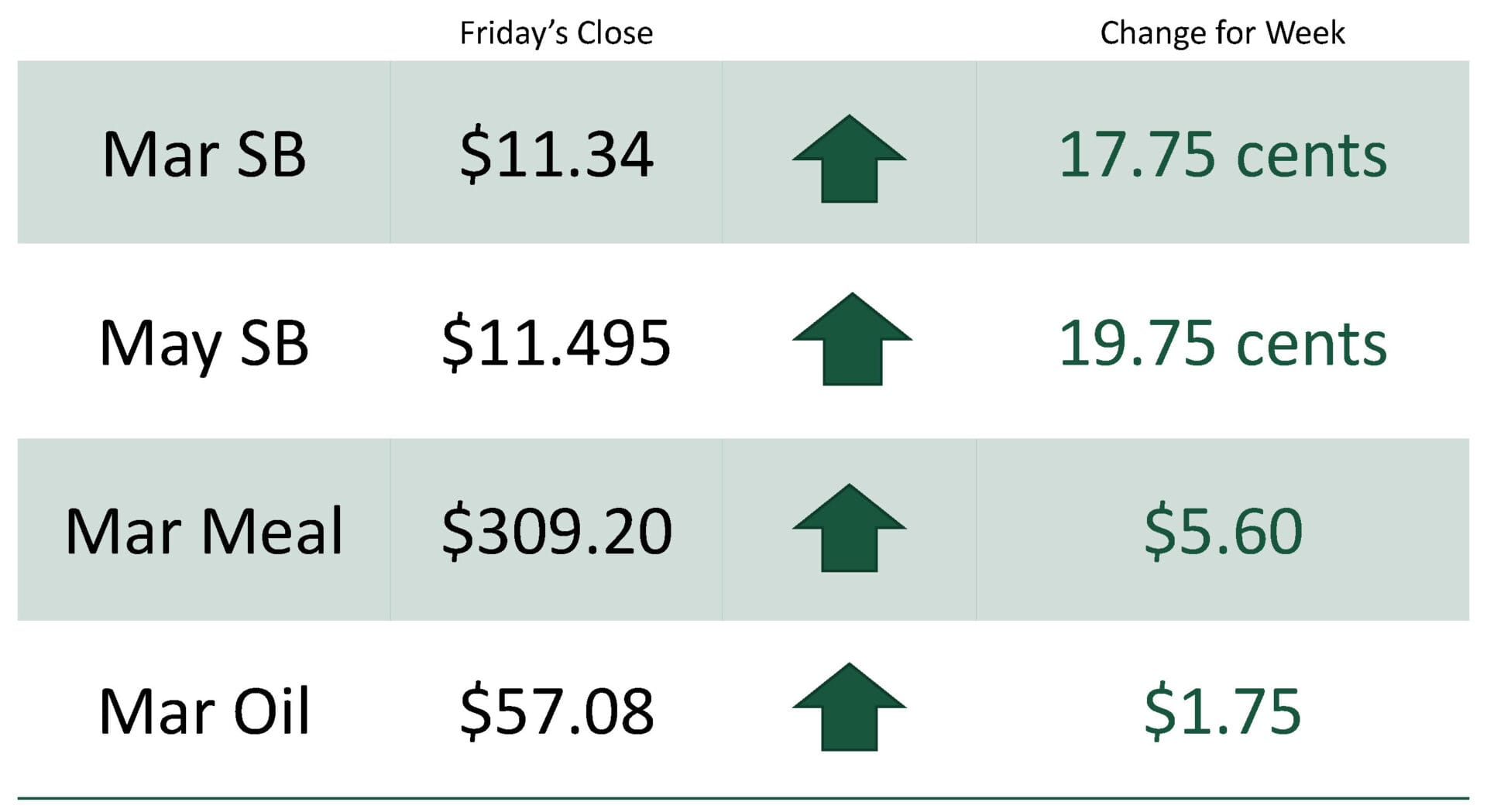This screenshot has height=812, width=1487.
Task: Select the $309.20 closing price
Action: point(556,531)
